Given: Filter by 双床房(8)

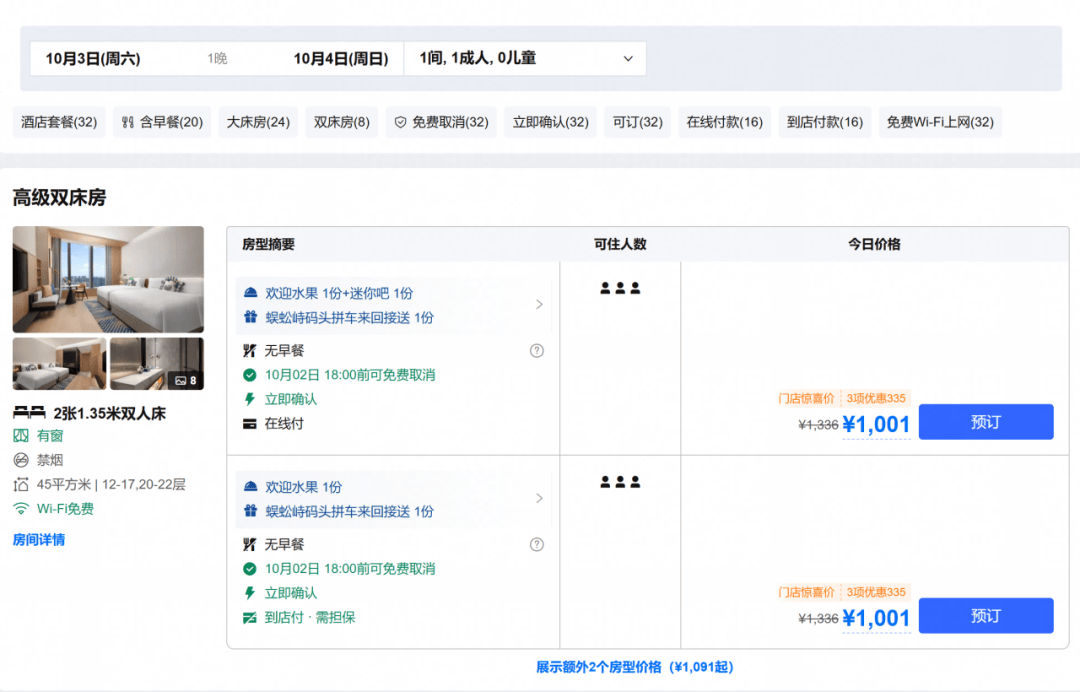Looking at the screenshot, I should tap(342, 122).
